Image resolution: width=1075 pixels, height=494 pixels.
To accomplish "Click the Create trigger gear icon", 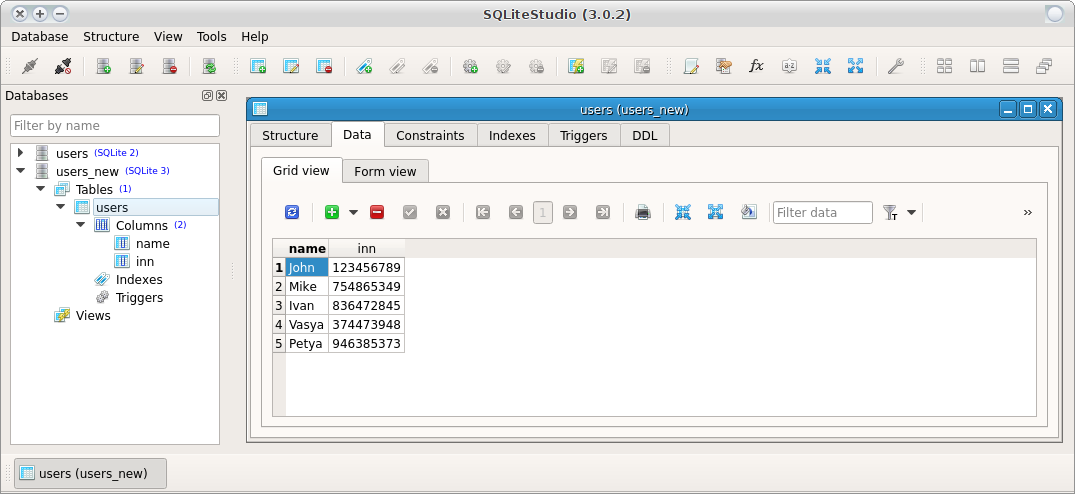I will click(x=470, y=66).
